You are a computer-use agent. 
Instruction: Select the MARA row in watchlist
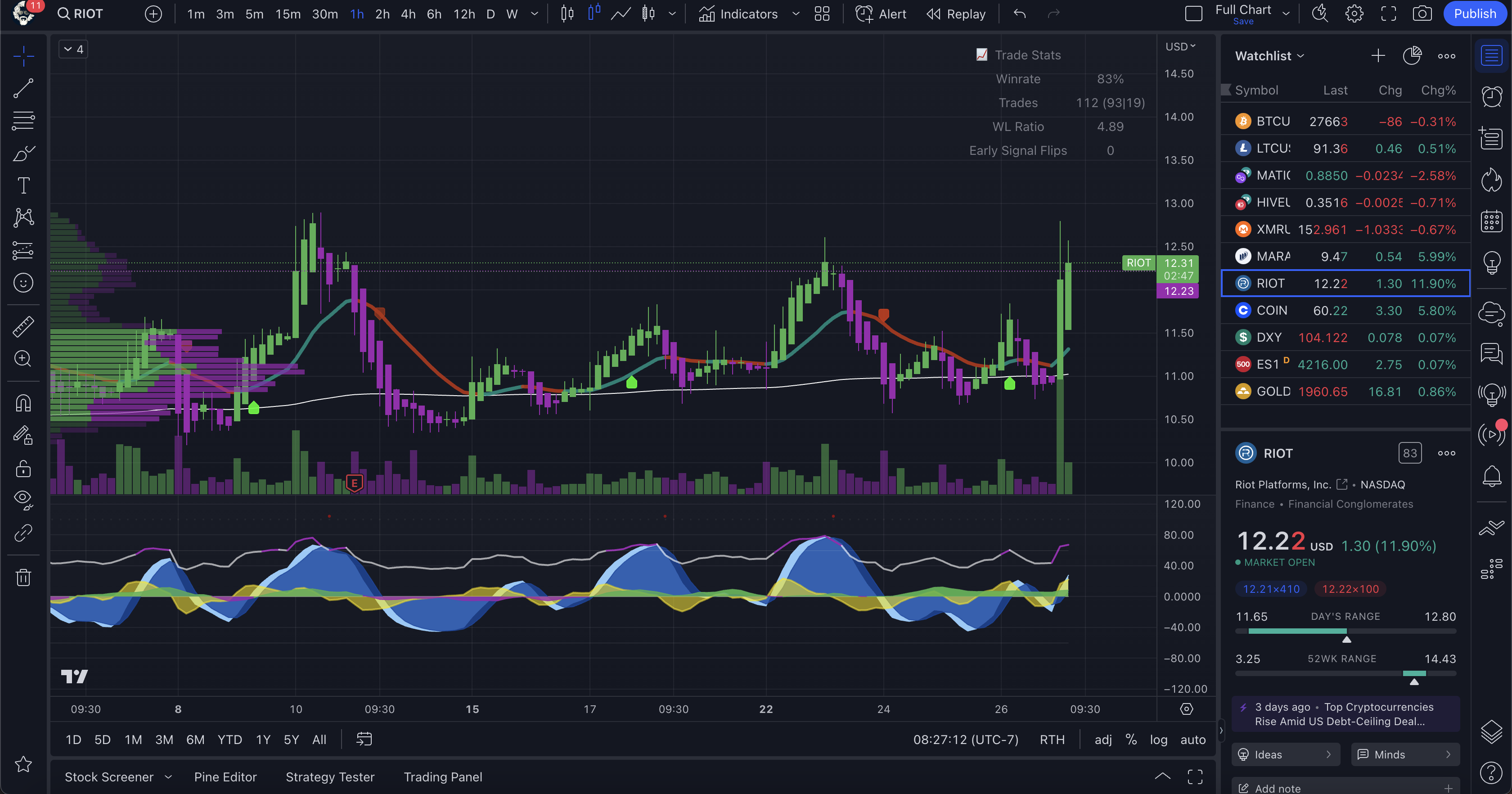(1345, 256)
